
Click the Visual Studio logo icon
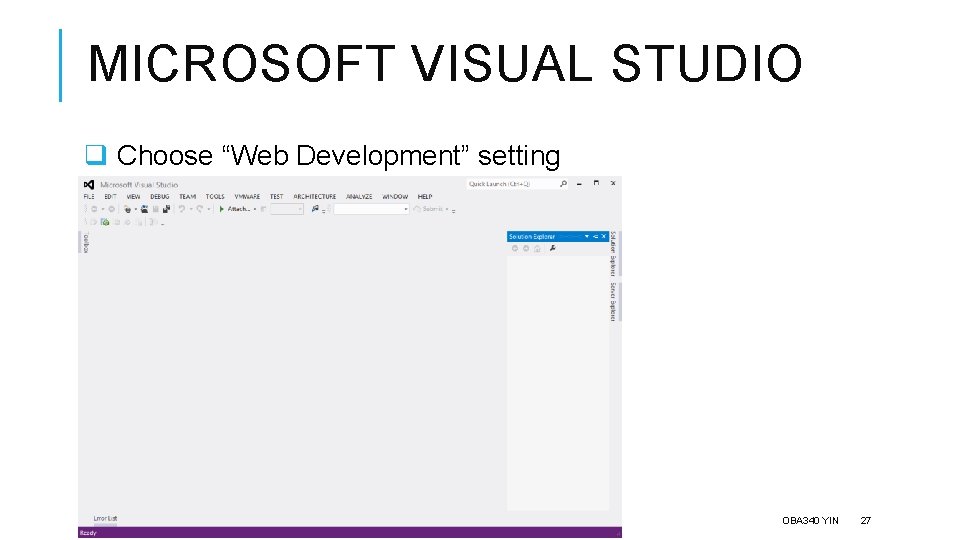pos(89,185)
